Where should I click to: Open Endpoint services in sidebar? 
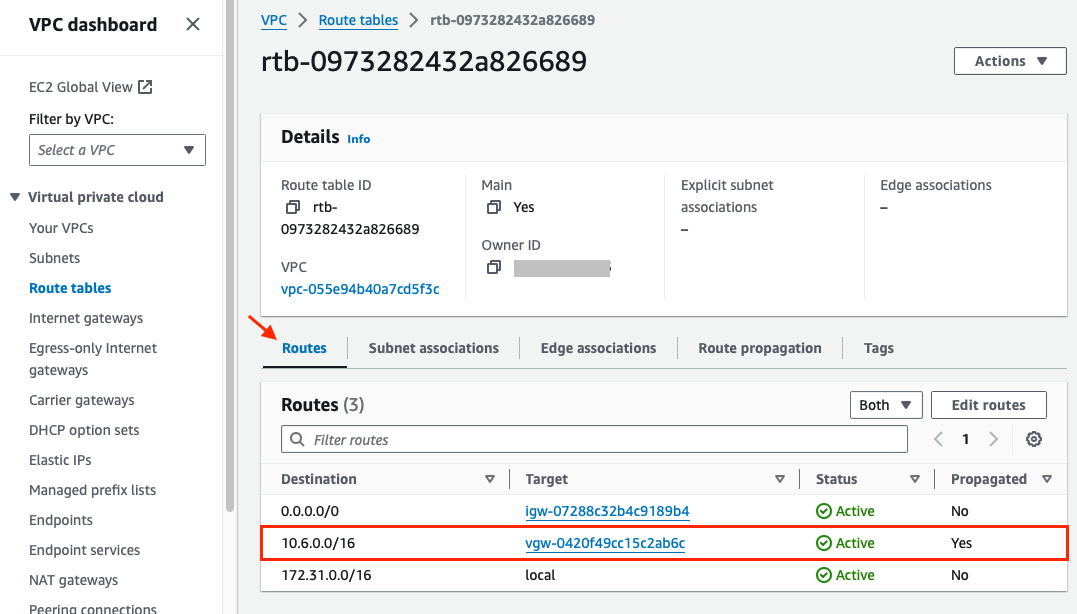tap(84, 550)
